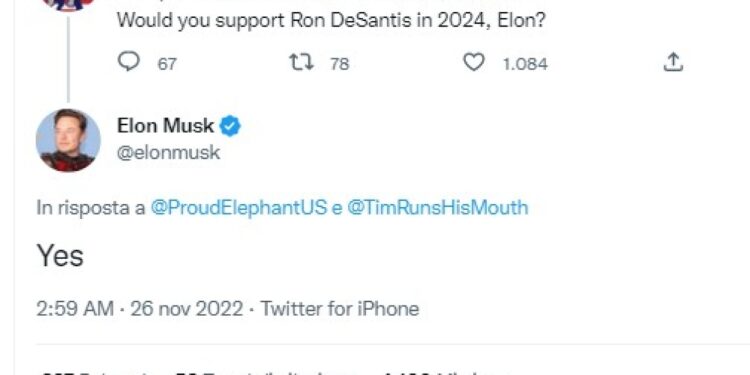The height and width of the screenshot is (375, 750).
Task: Open the @ProudElephantUS mention link
Action: coord(239,208)
